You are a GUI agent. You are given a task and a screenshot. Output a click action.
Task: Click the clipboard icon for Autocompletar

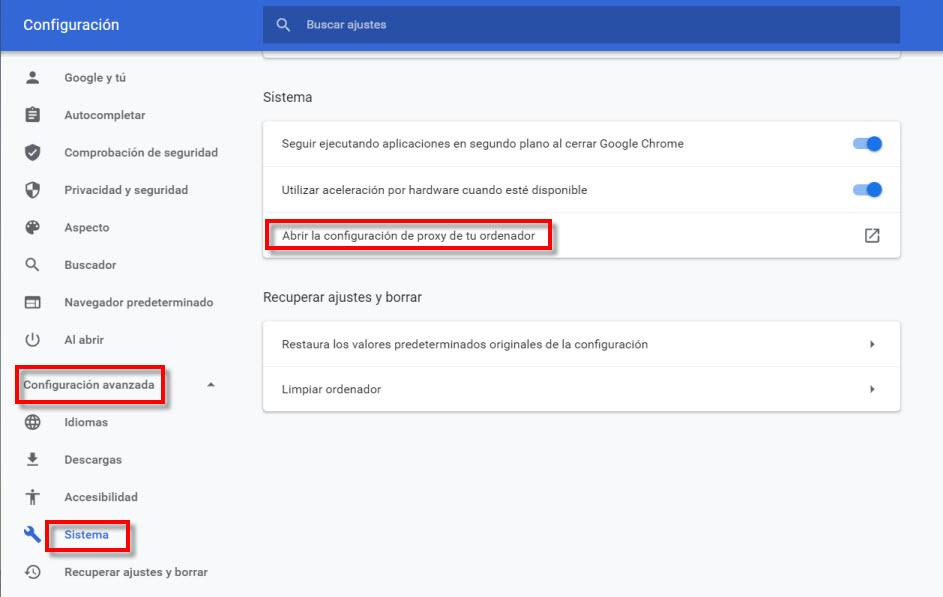[x=33, y=115]
